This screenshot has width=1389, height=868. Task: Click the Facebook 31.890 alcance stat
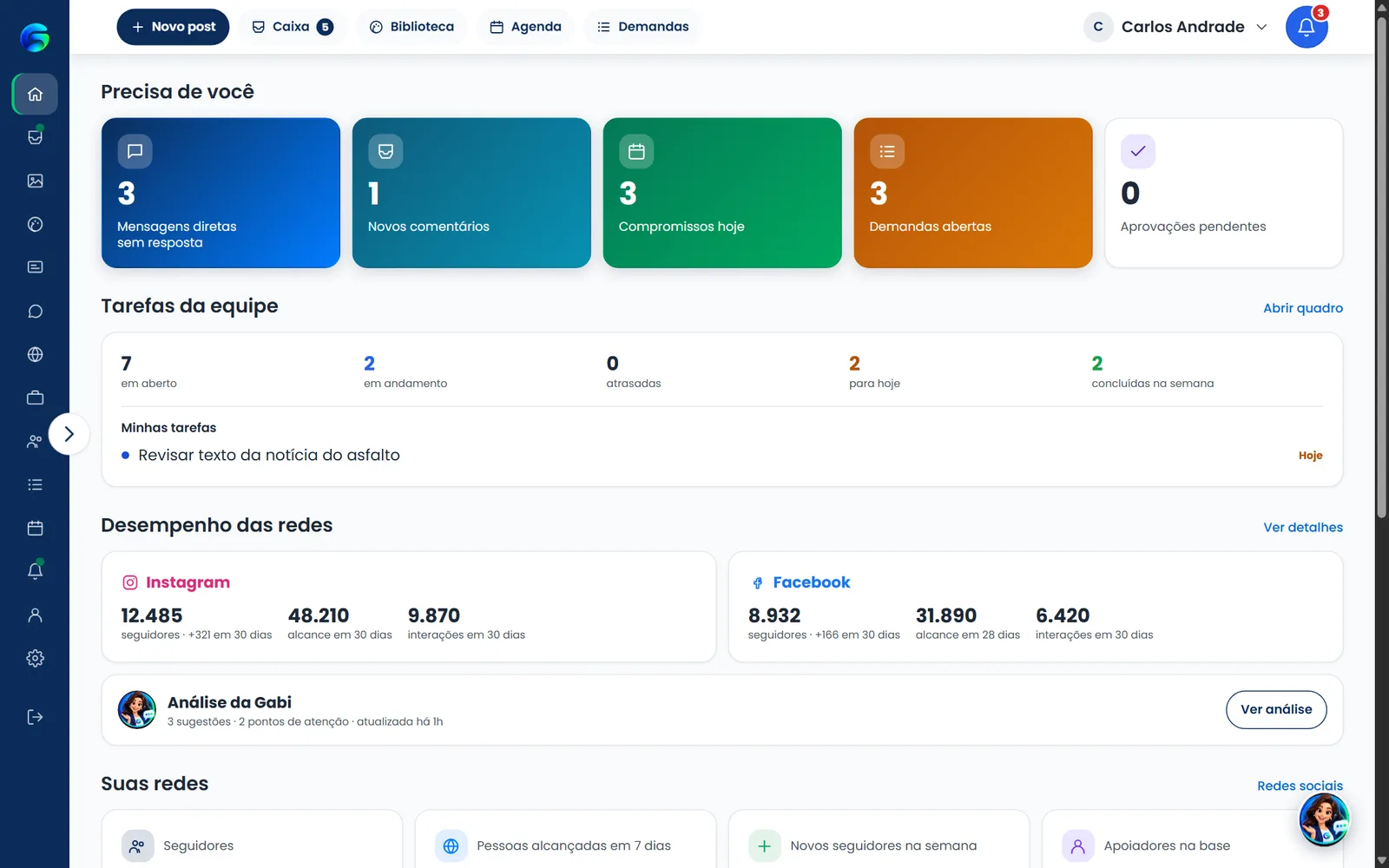pos(968,623)
